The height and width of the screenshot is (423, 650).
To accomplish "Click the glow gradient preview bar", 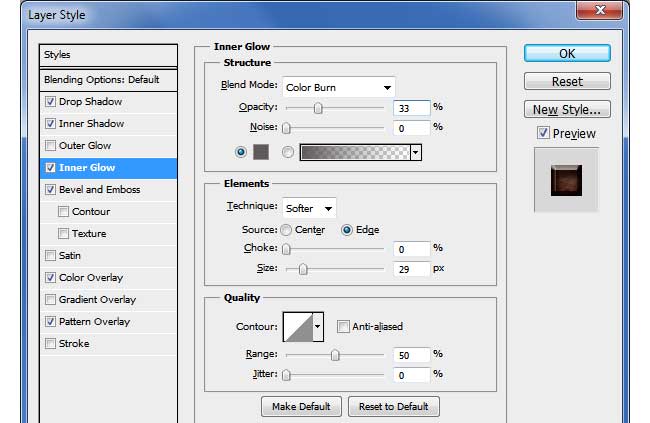I will (355, 152).
